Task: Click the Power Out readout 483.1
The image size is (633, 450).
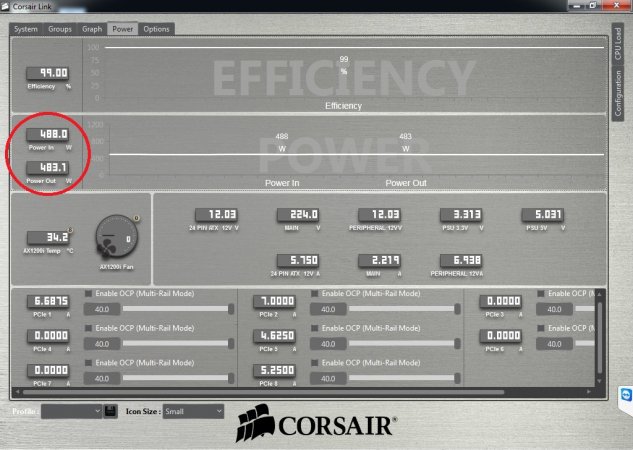Action: tap(48, 167)
